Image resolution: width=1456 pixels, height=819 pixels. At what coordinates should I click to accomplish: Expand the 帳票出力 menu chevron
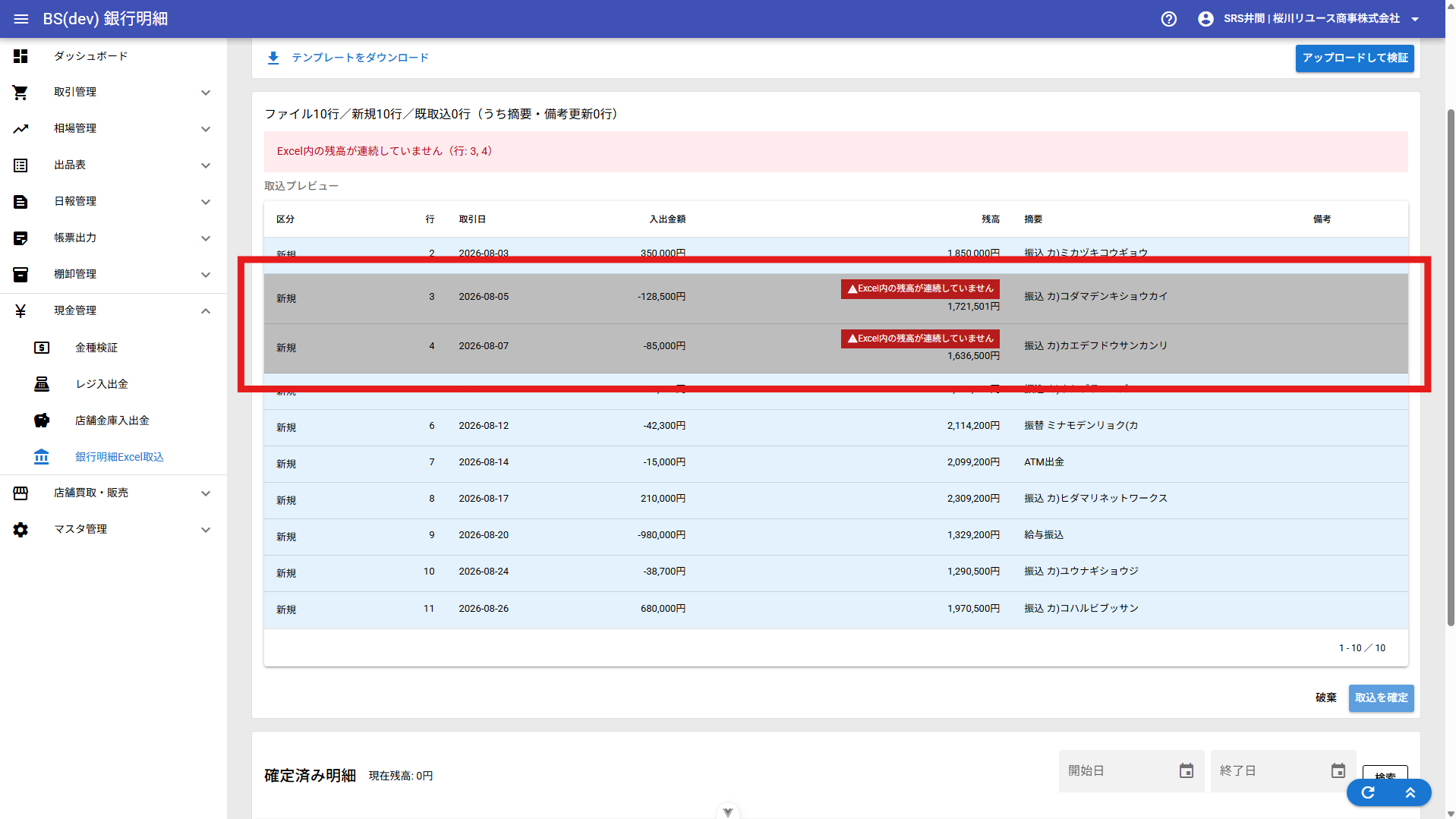point(206,238)
